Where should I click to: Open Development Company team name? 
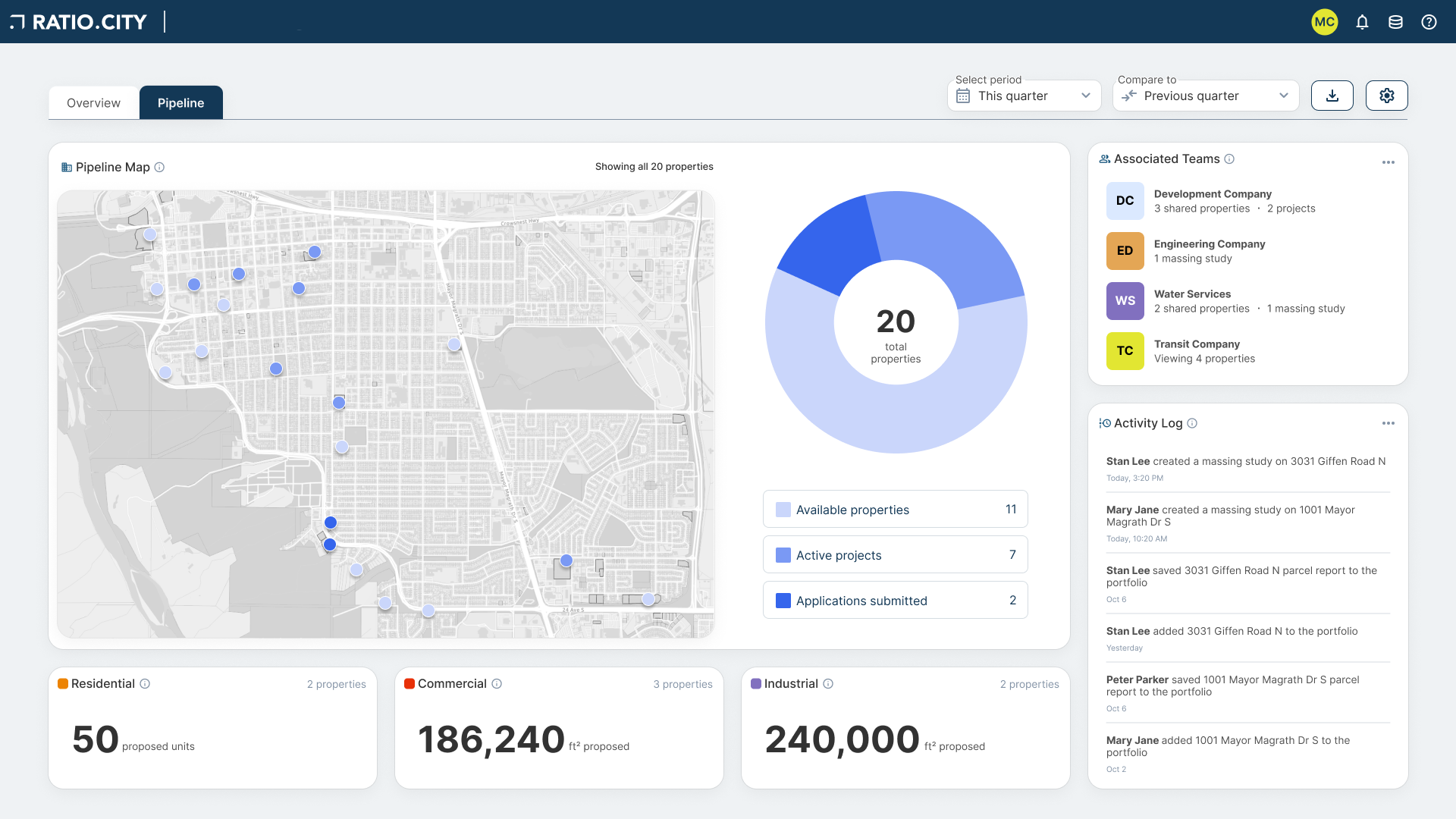tap(1213, 194)
